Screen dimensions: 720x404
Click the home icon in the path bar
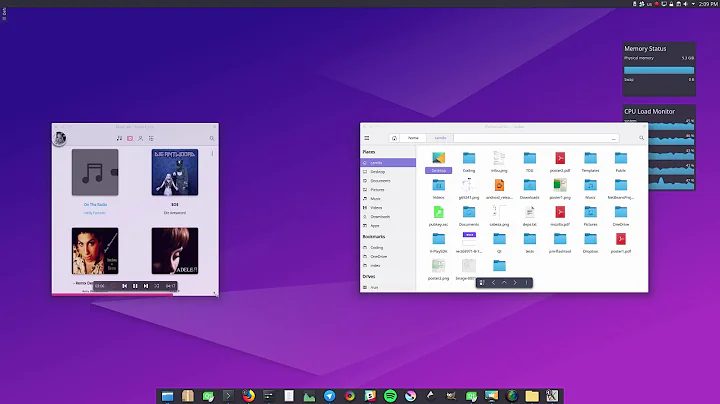tap(394, 138)
